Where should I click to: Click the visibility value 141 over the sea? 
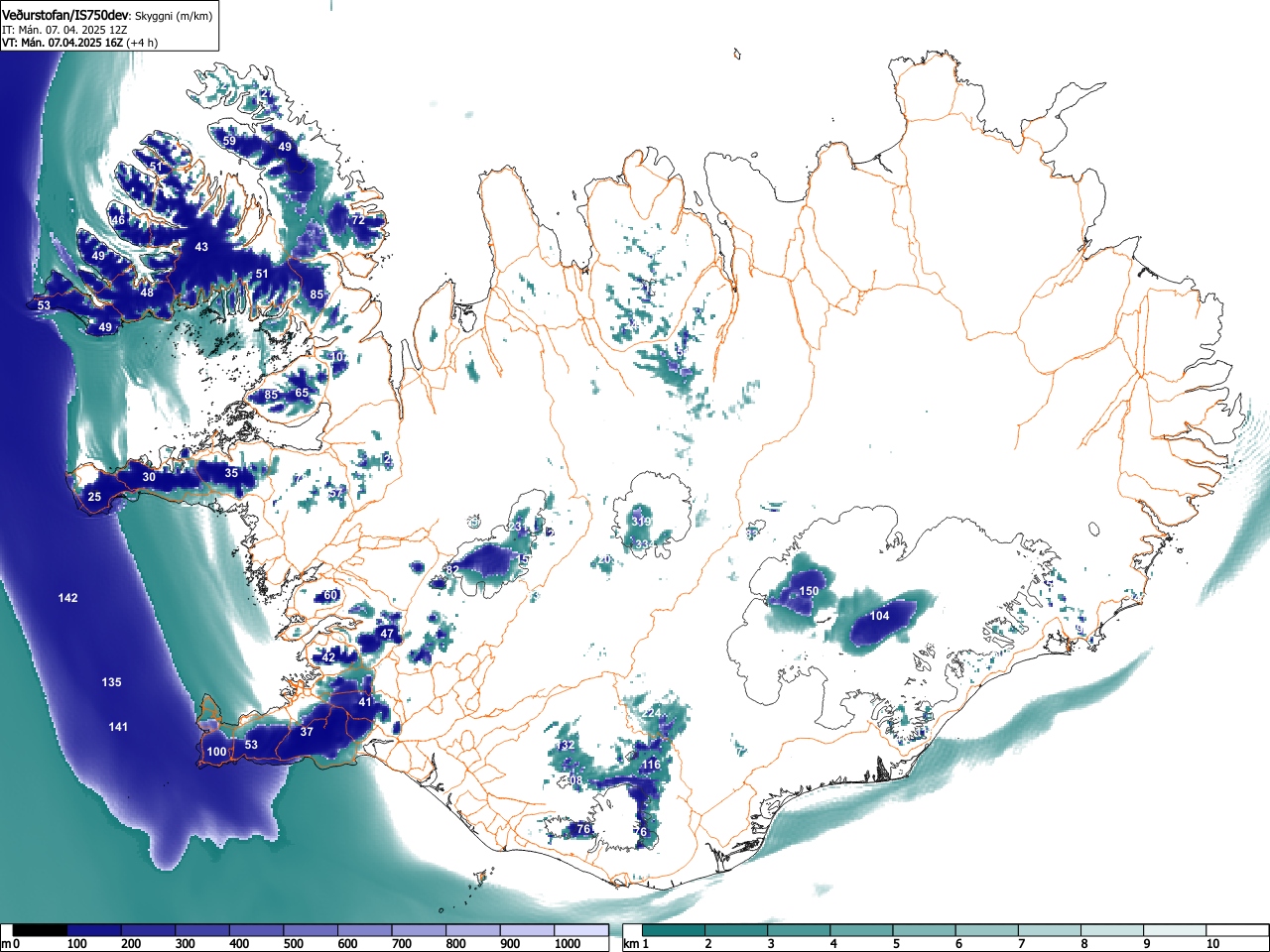(x=118, y=727)
